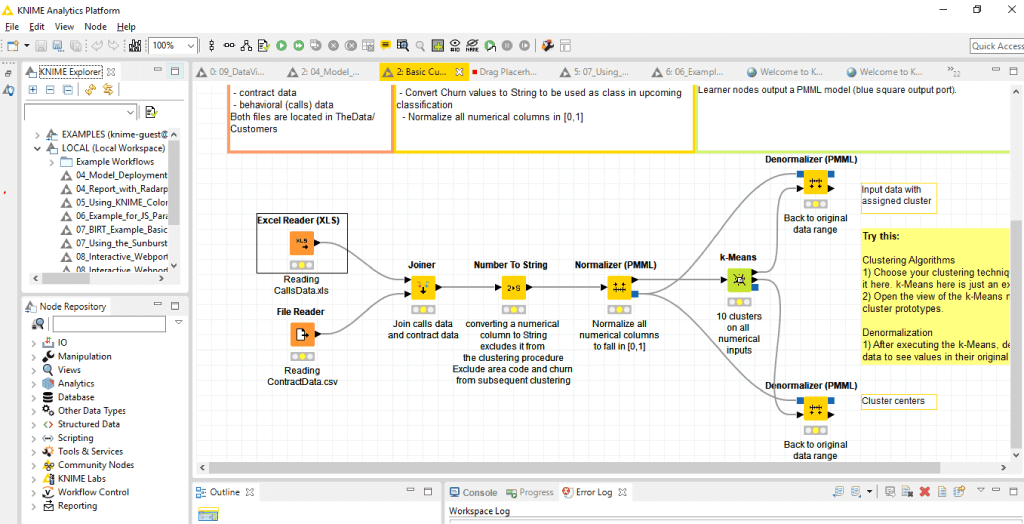This screenshot has width=1024, height=524.
Task: Open the Explorer filter combo box
Action: point(80,112)
